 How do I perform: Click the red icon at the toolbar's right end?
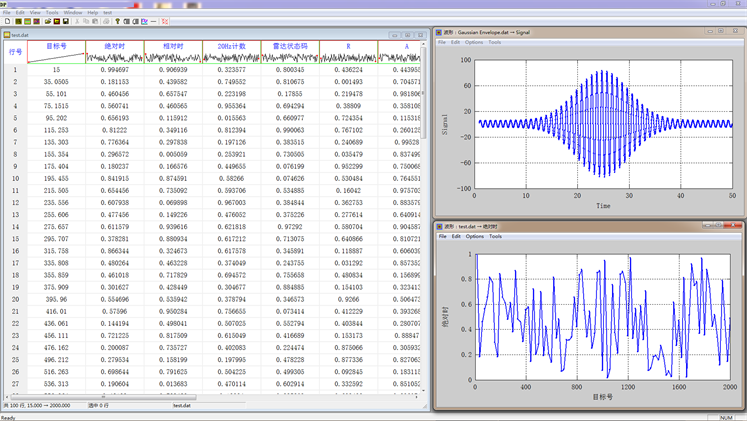coord(164,21)
